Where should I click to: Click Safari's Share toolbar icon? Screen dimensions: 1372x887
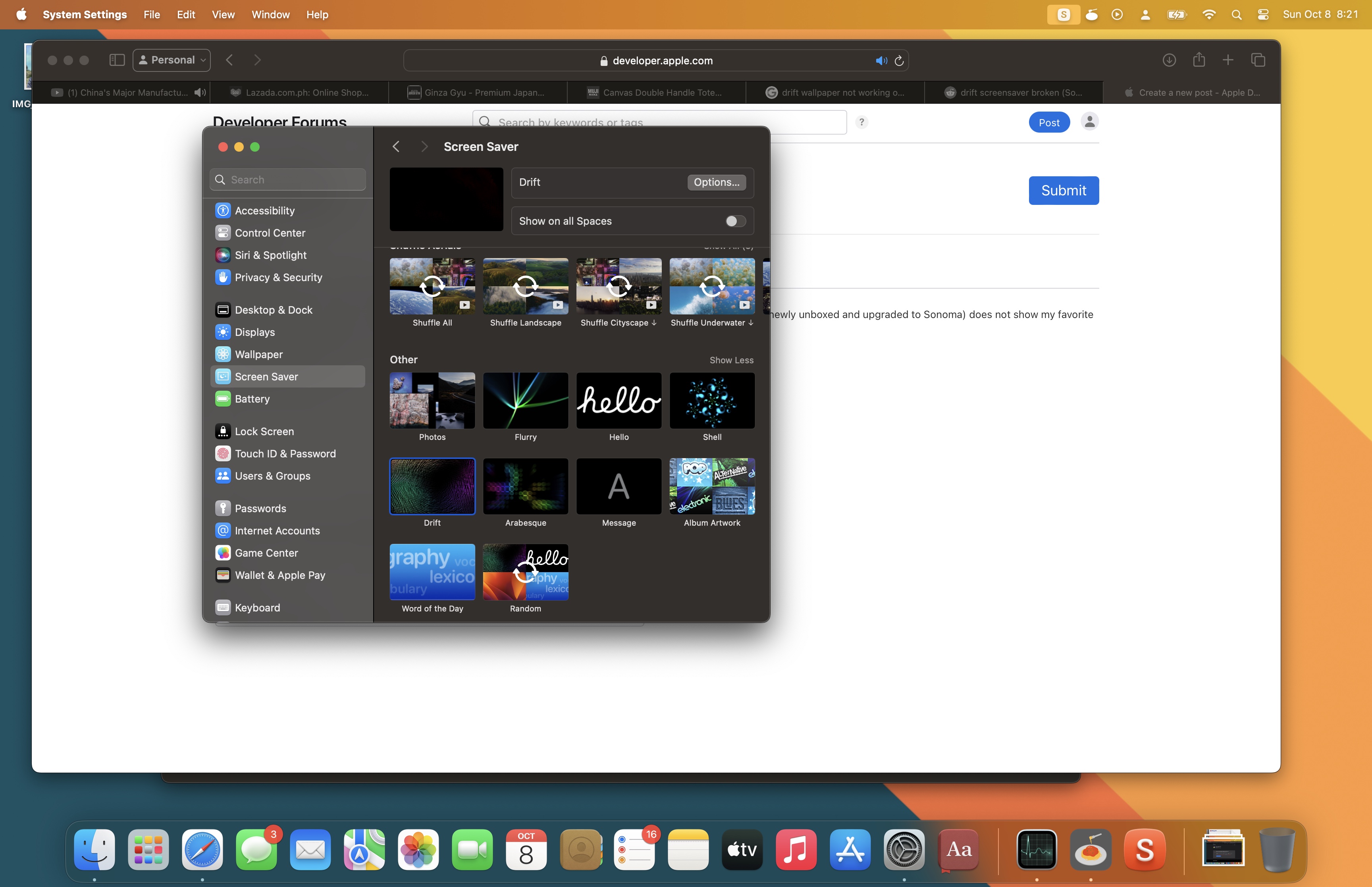1199,60
